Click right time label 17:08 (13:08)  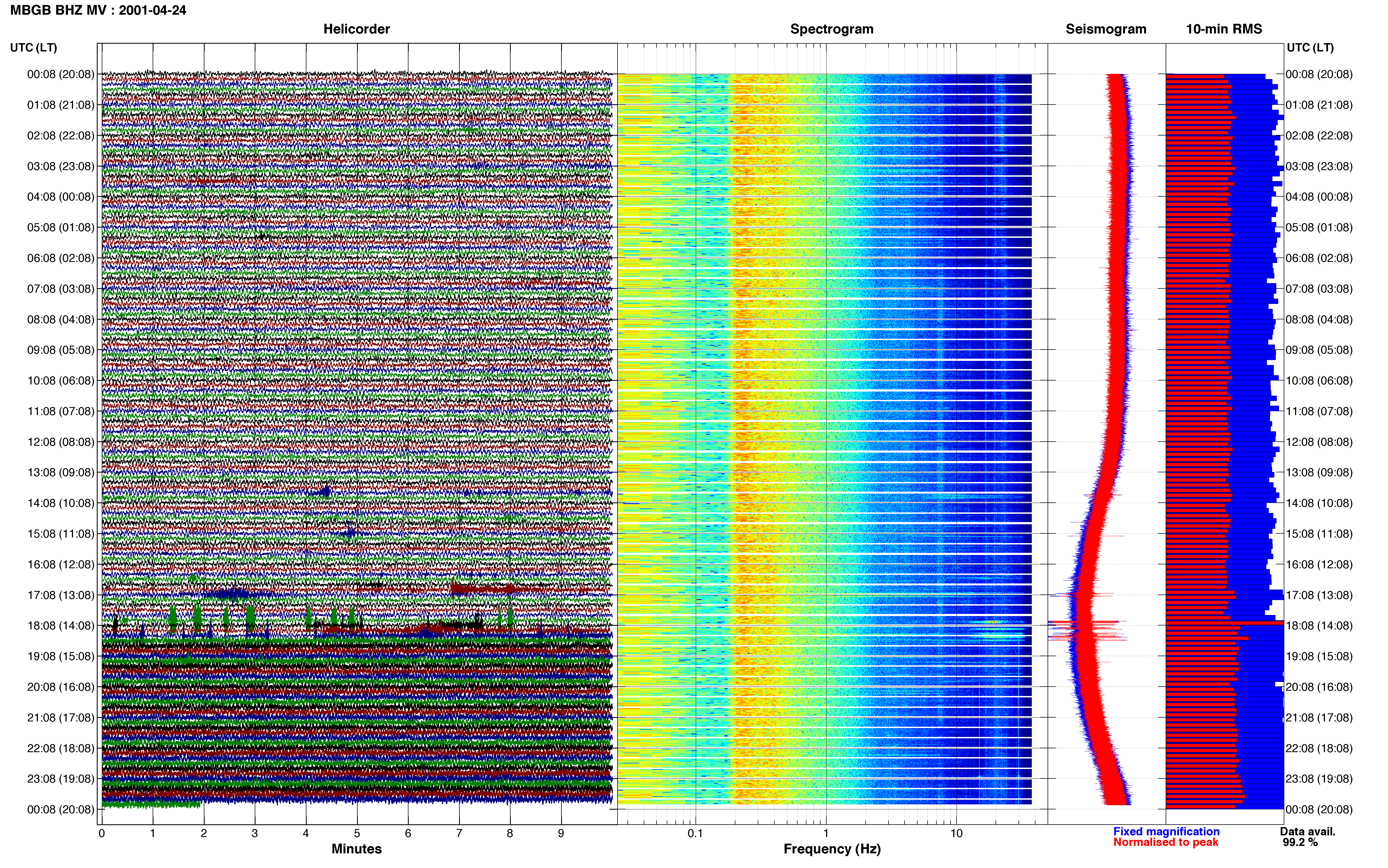1319,595
